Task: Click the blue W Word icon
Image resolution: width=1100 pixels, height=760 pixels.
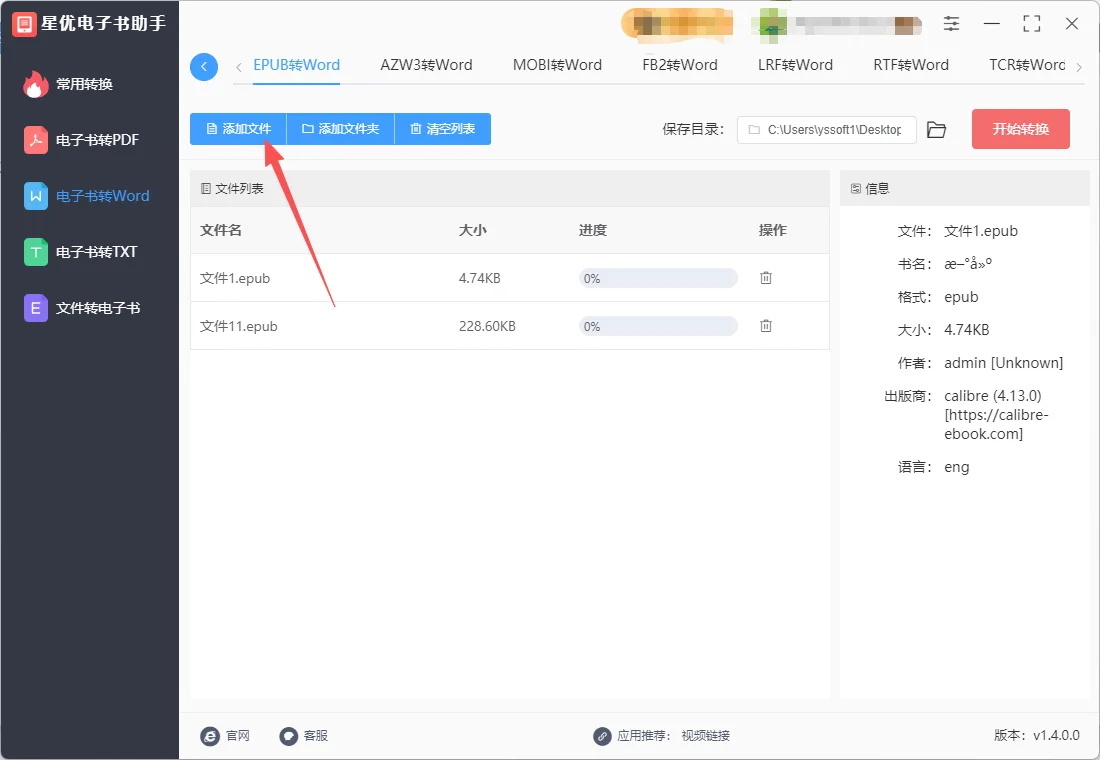Action: click(x=36, y=196)
